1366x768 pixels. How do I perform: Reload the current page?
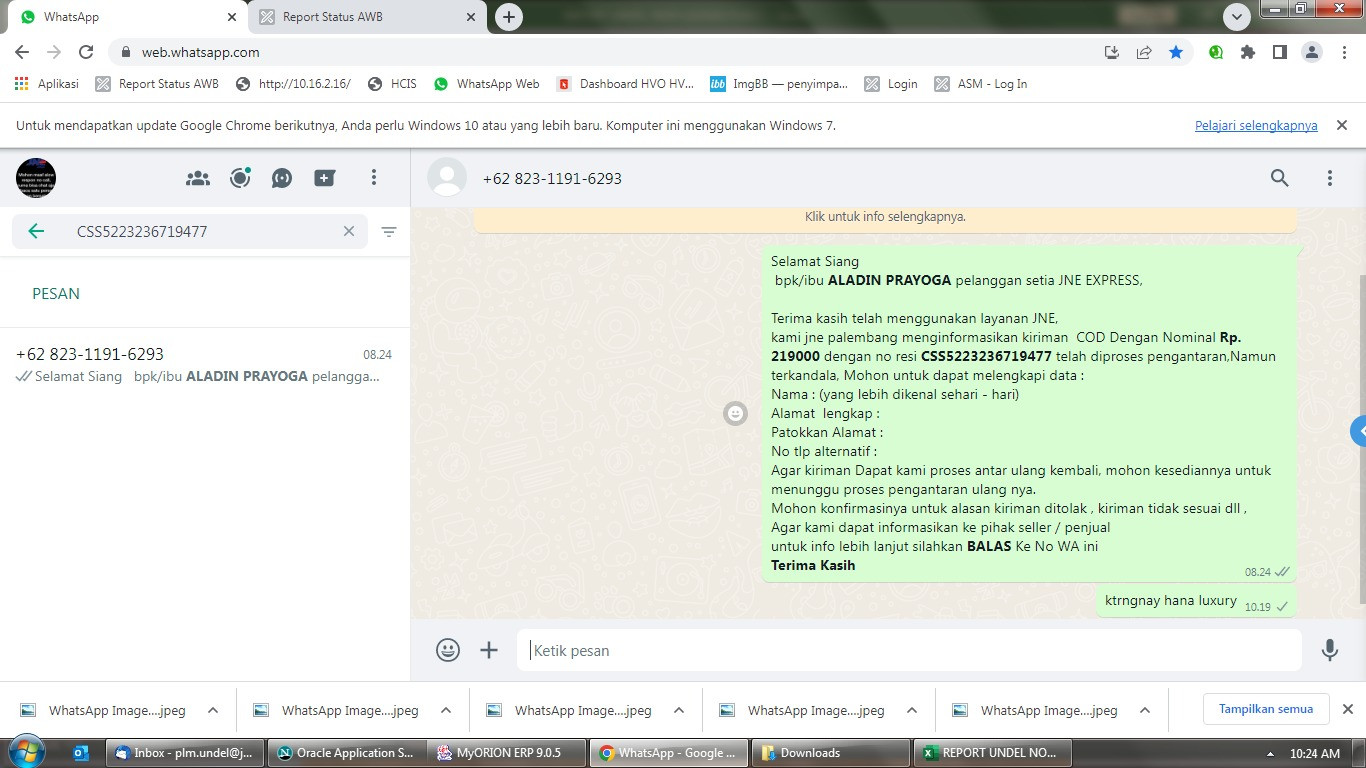(x=86, y=52)
